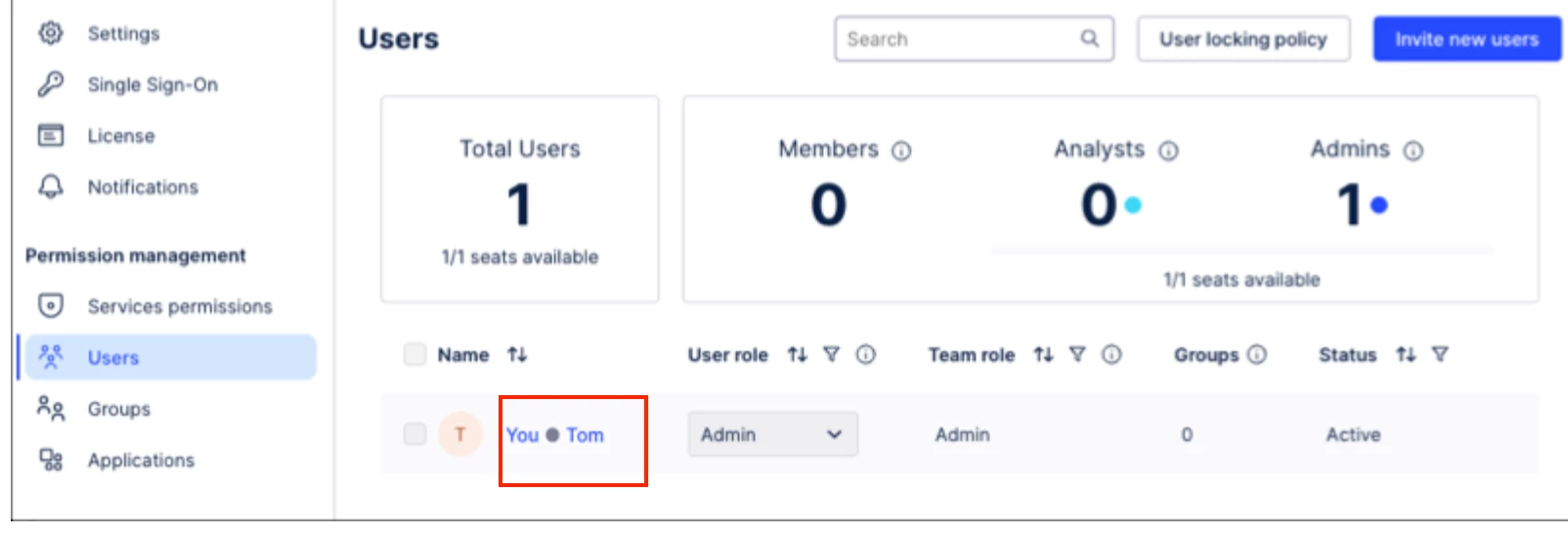Sort users by Name column
Screen dimensions: 1568x536
click(517, 354)
